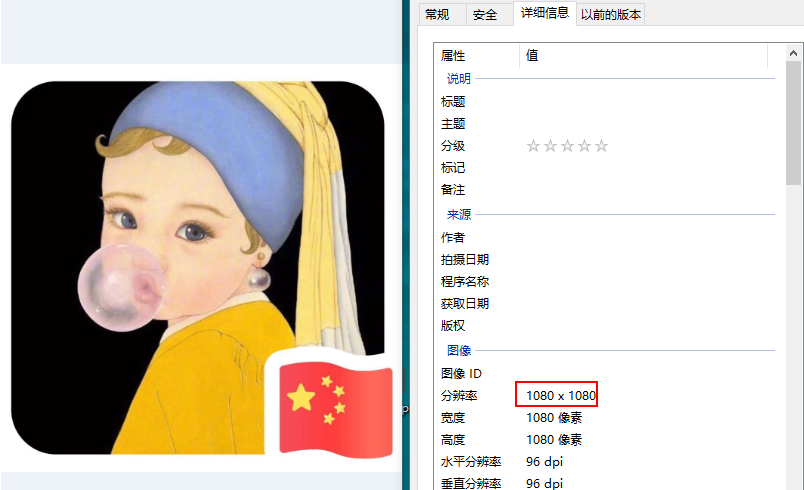
Task: Click the scrollbar up arrow
Action: 793,53
